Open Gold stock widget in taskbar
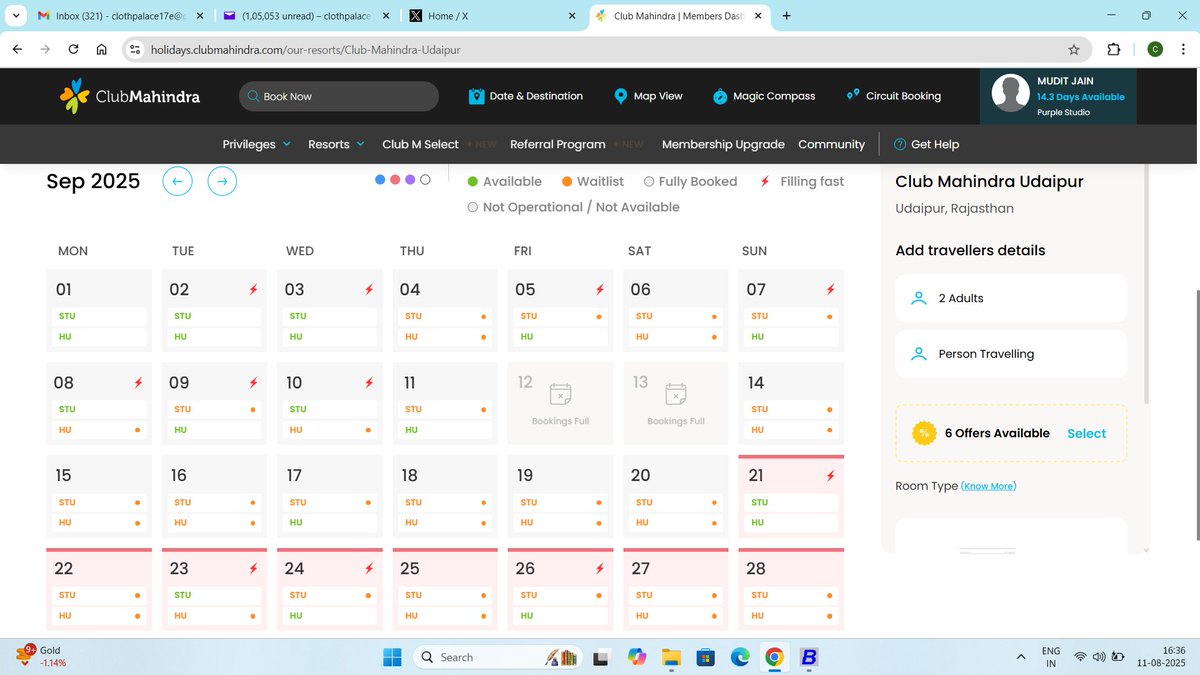The height and width of the screenshot is (675, 1200). pyautogui.click(x=40, y=657)
